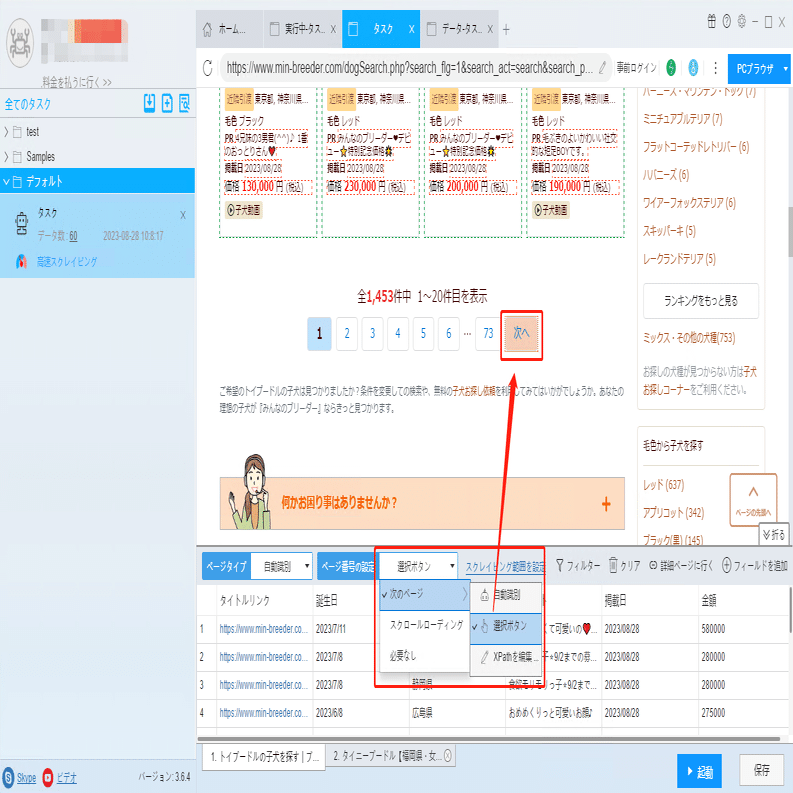Switch to the 実行中-タスク tab
Image resolution: width=793 pixels, height=793 pixels.
[301, 29]
